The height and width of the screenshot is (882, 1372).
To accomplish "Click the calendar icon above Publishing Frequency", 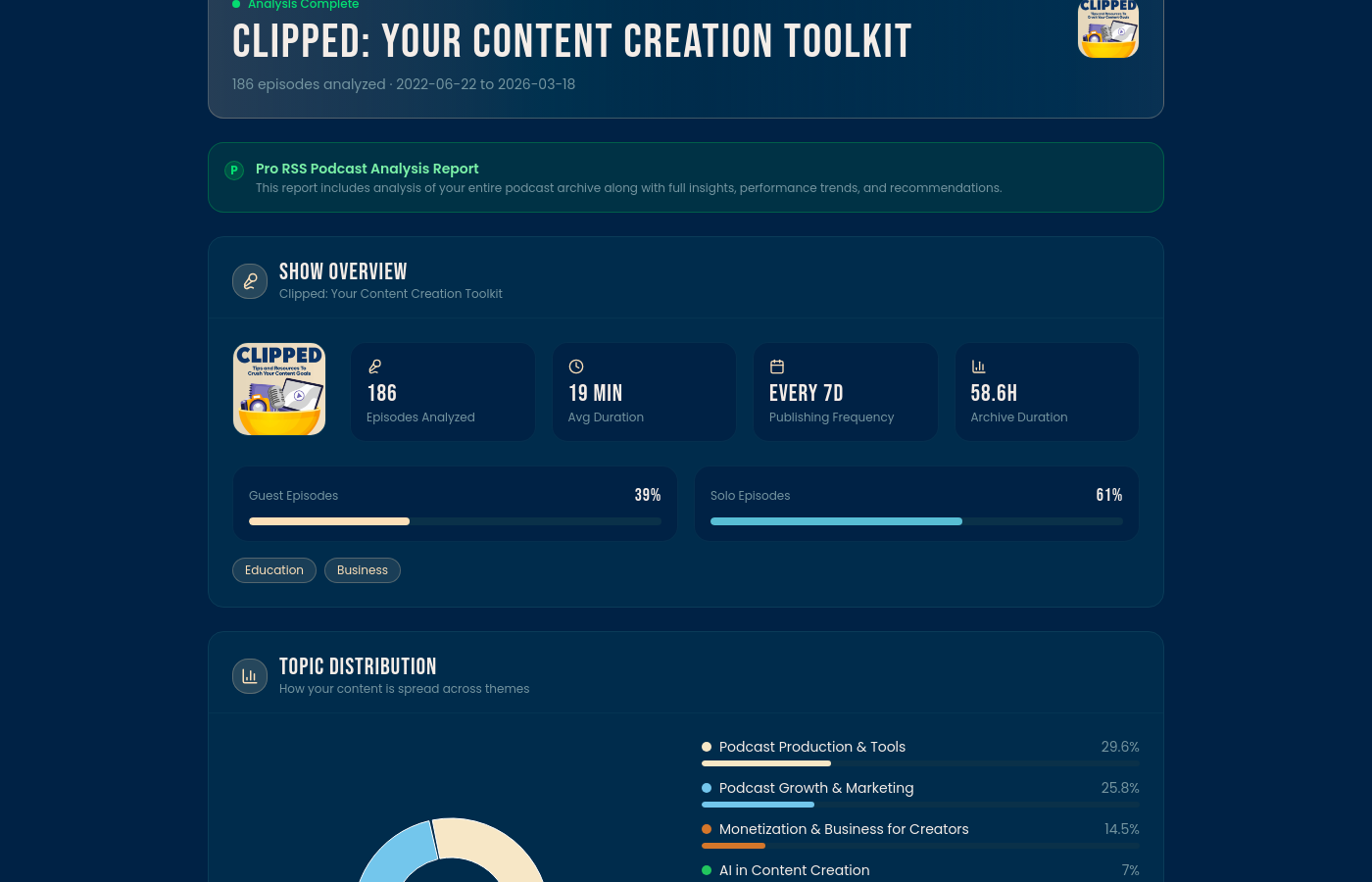I will 777,367.
